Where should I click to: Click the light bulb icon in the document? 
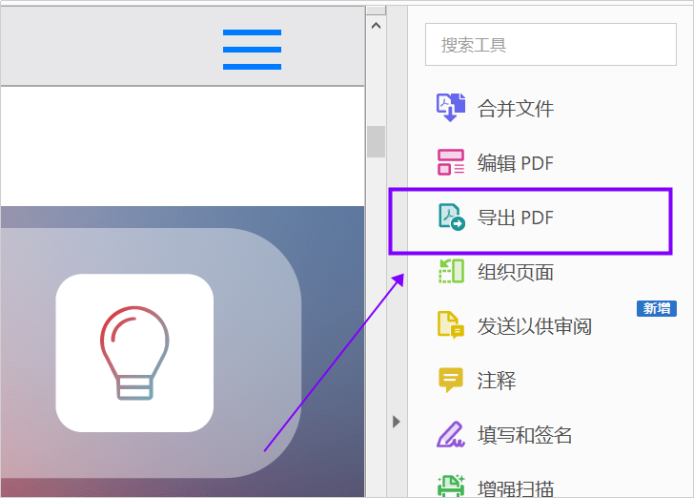click(x=135, y=353)
